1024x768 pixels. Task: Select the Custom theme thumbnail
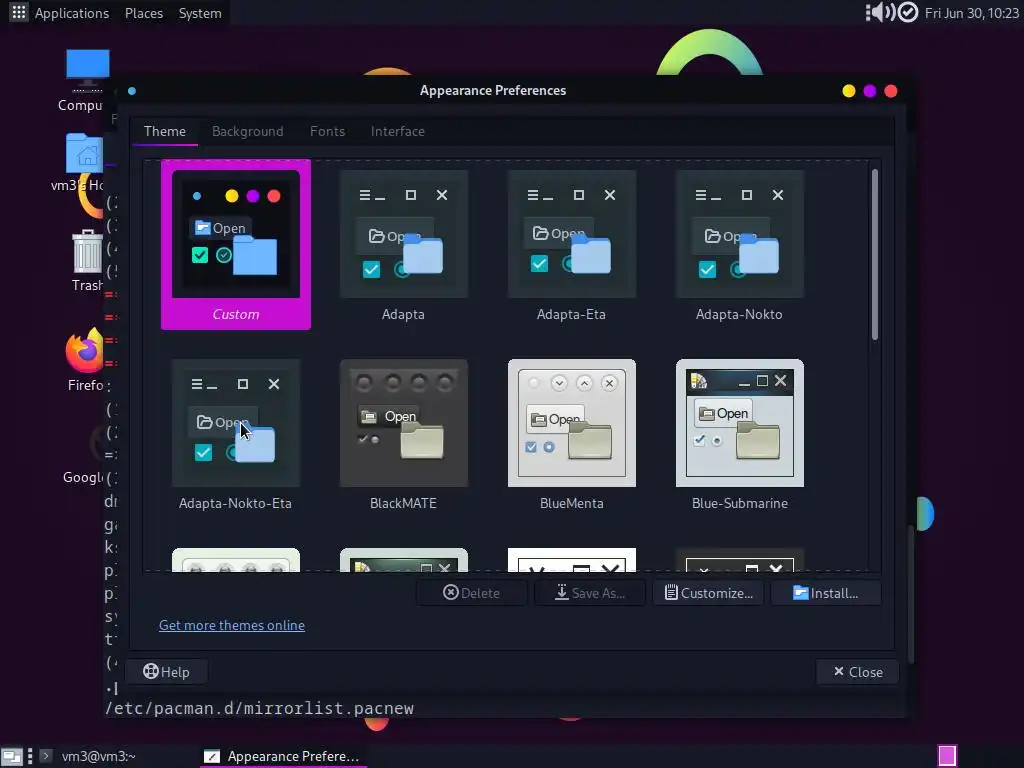pyautogui.click(x=236, y=244)
